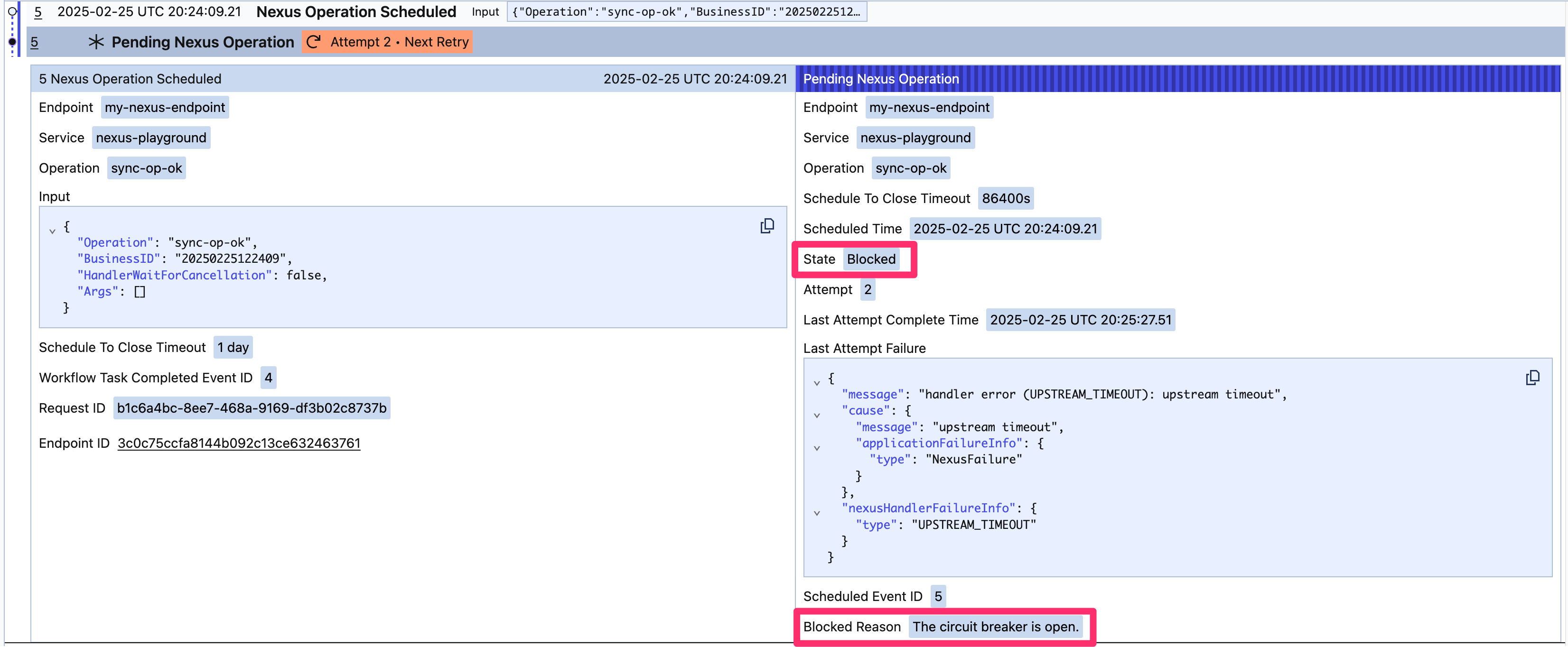Viewport: 1568px width, 647px height.
Task: Open event 5 link in the Pending Nexus Operation row
Action: point(34,42)
